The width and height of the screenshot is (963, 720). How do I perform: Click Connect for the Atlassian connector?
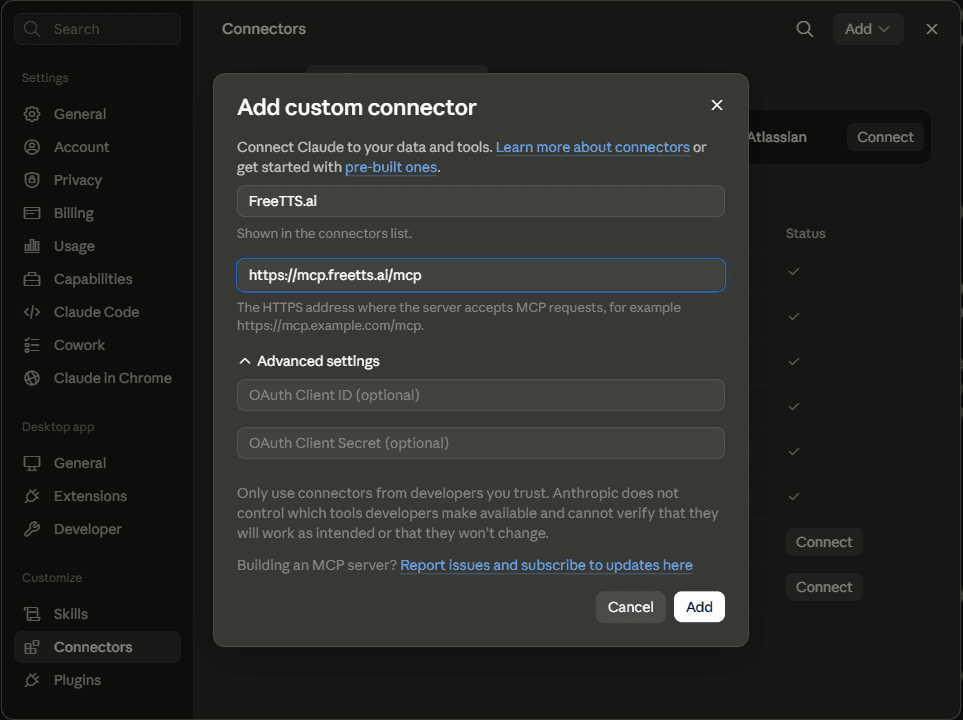[x=885, y=137]
